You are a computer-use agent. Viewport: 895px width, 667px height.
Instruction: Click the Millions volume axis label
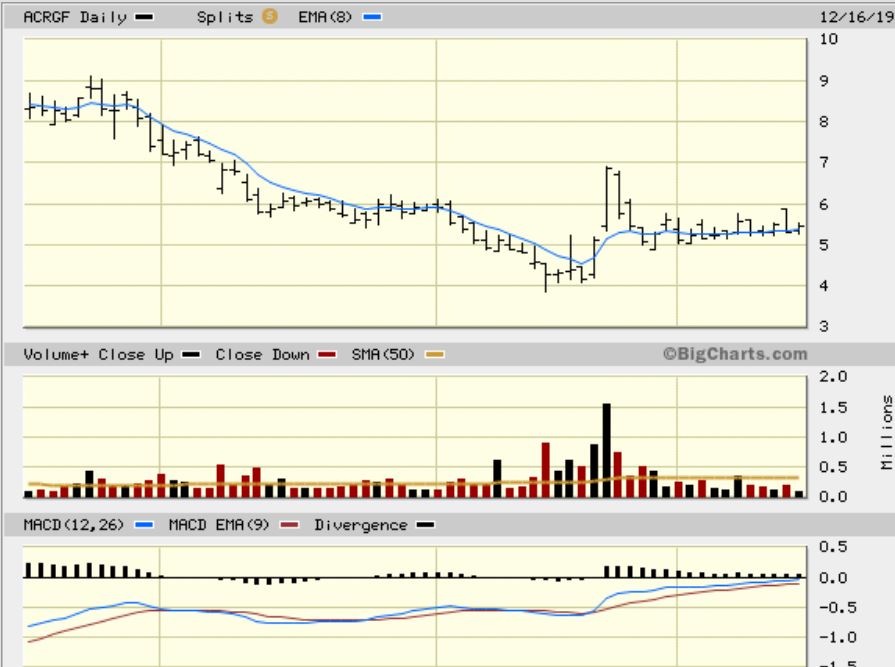coord(885,432)
